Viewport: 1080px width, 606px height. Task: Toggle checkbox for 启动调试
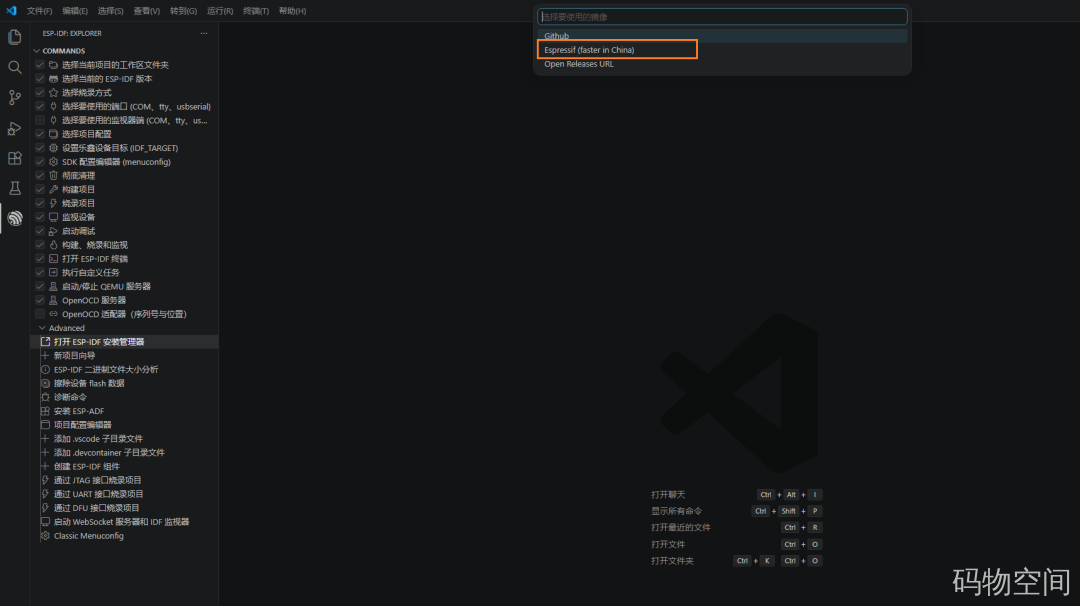click(40, 231)
